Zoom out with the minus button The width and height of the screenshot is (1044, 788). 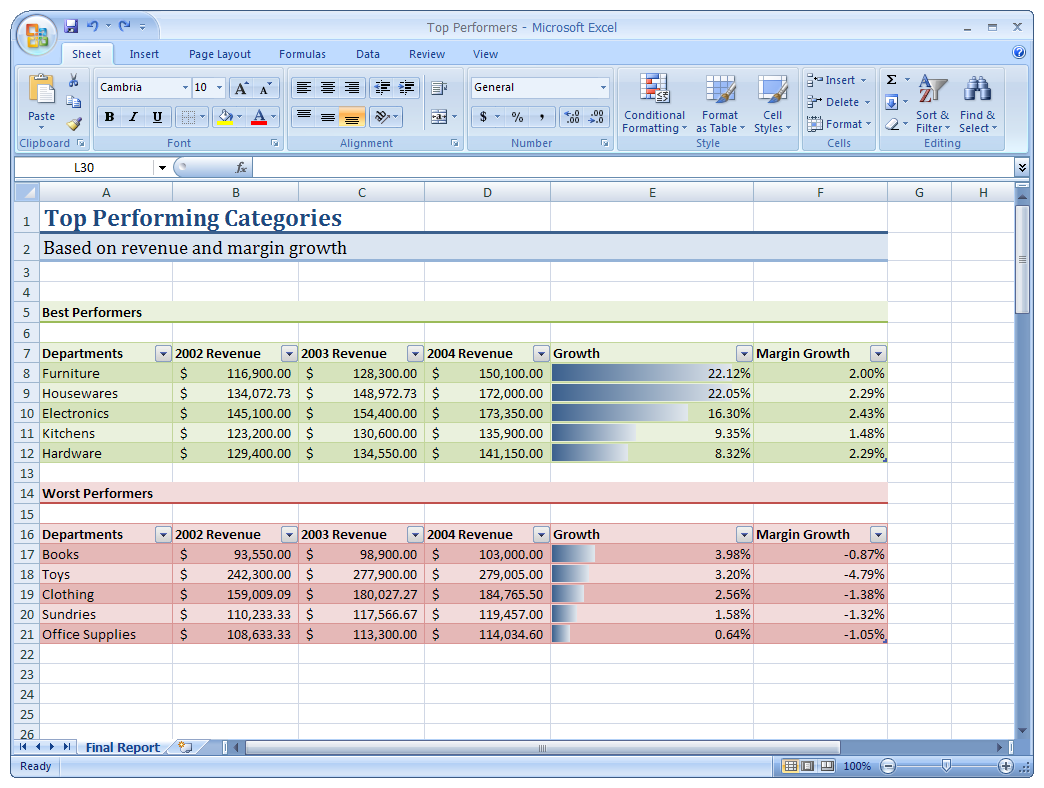888,766
